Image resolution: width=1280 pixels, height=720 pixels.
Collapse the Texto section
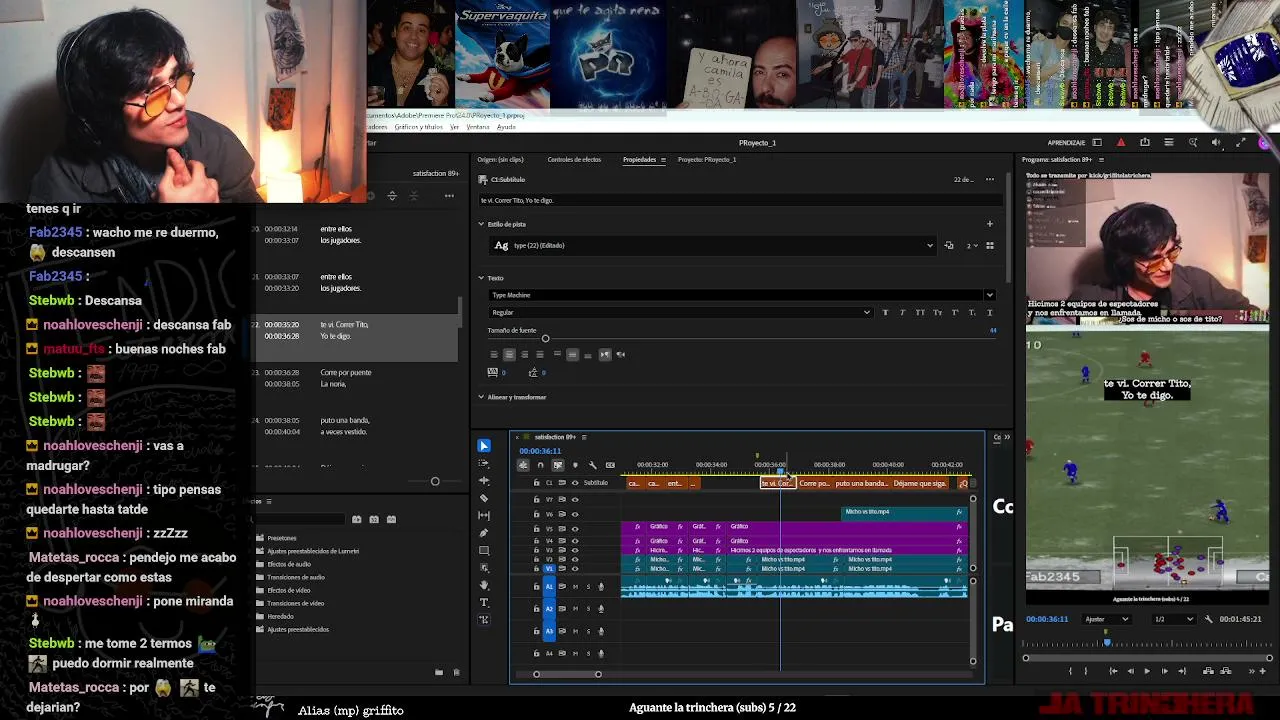tap(481, 278)
